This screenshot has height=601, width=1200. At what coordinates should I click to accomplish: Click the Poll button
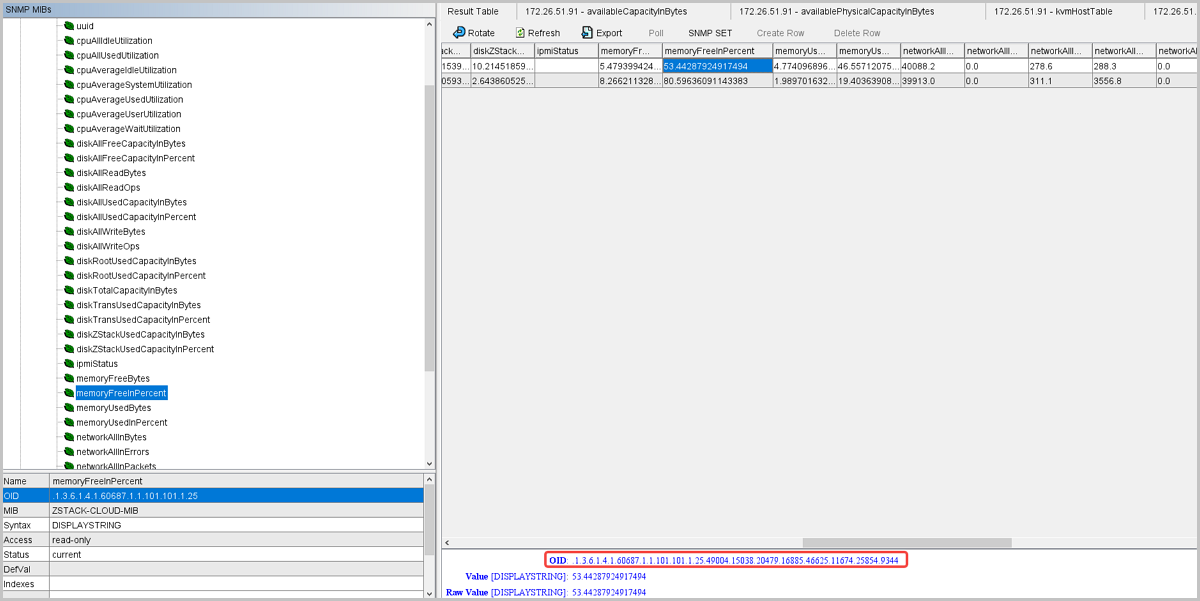click(x=656, y=33)
